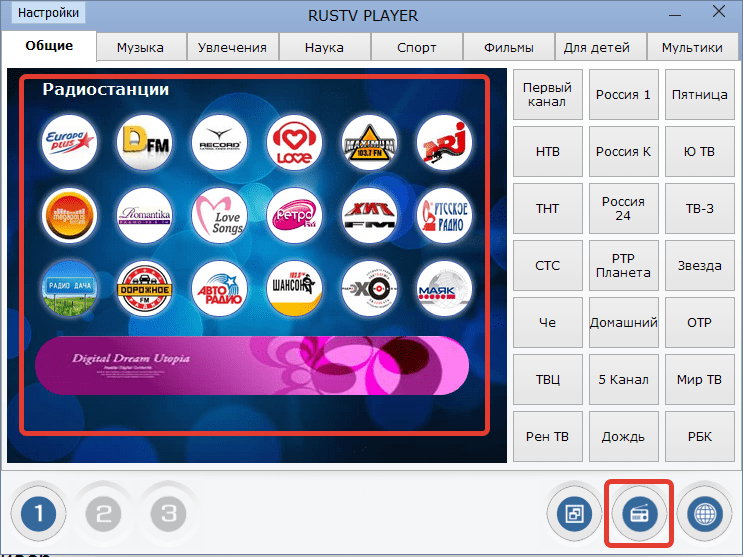The image size is (743, 557).
Task: Switch to channel page 1
Action: point(38,513)
